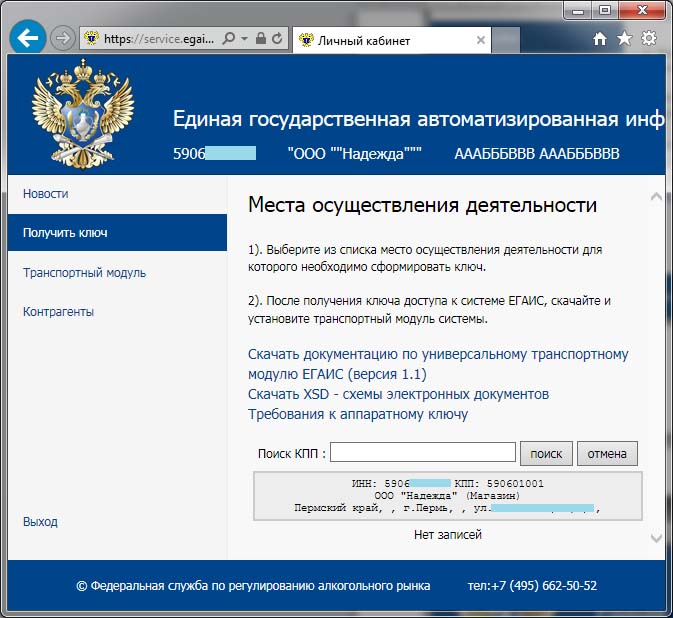
Task: Select Получить ключ in the sidebar
Action: pos(117,233)
